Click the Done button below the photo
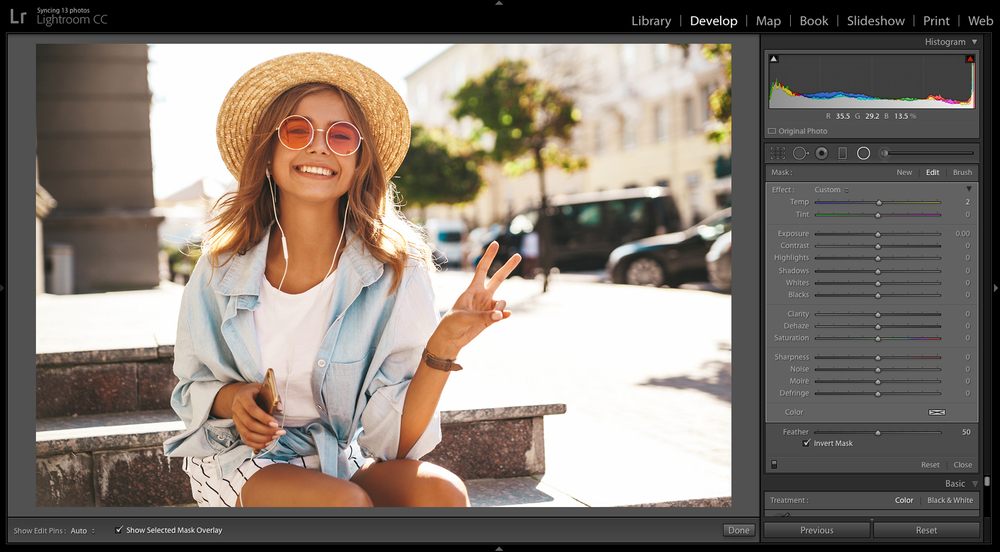Image resolution: width=1000 pixels, height=552 pixels. tap(738, 530)
